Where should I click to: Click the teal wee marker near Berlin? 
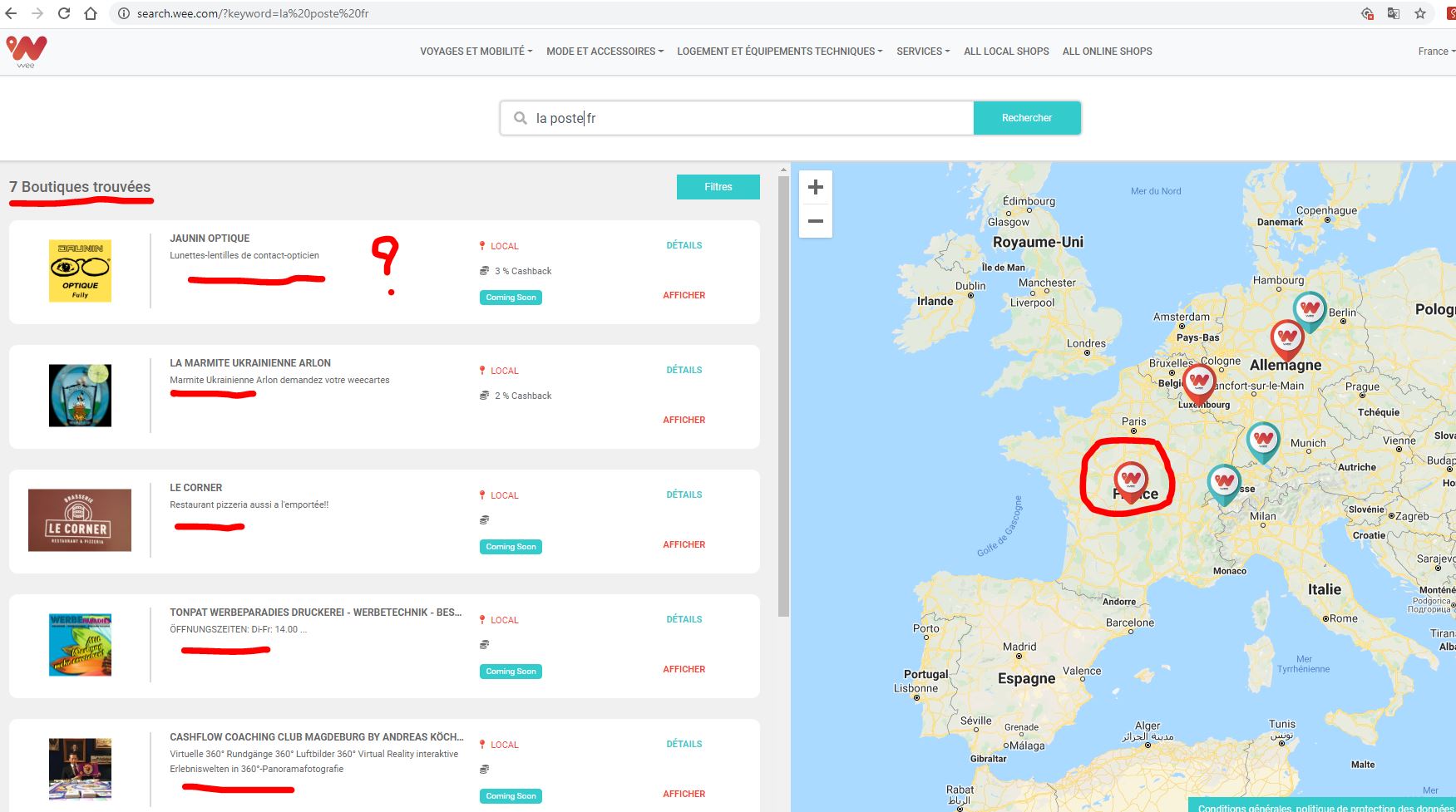point(1310,310)
